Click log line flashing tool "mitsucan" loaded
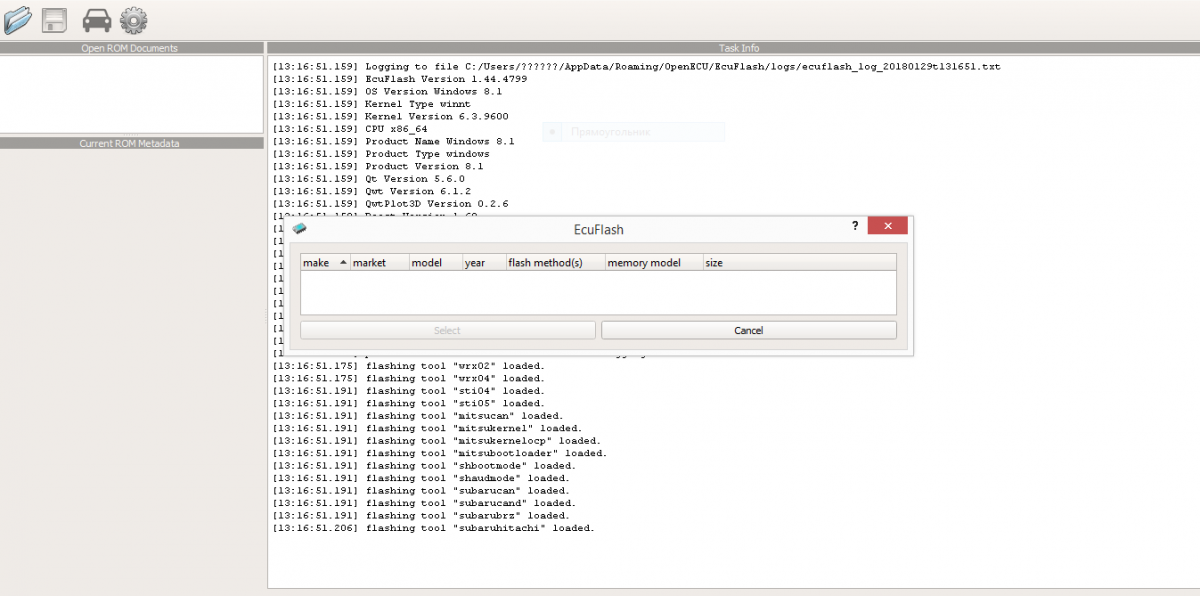 418,416
